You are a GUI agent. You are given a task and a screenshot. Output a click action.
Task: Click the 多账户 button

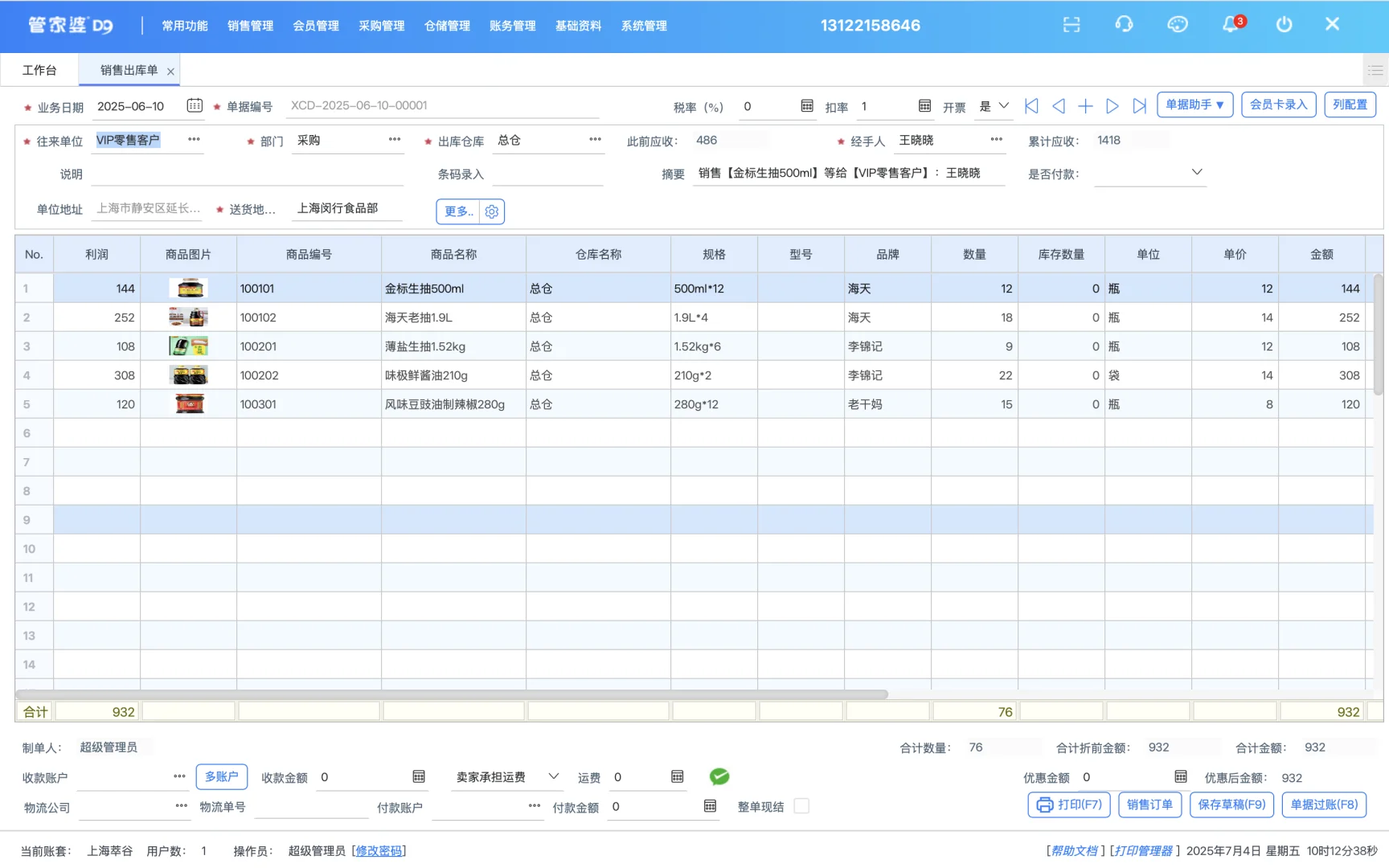(x=222, y=776)
